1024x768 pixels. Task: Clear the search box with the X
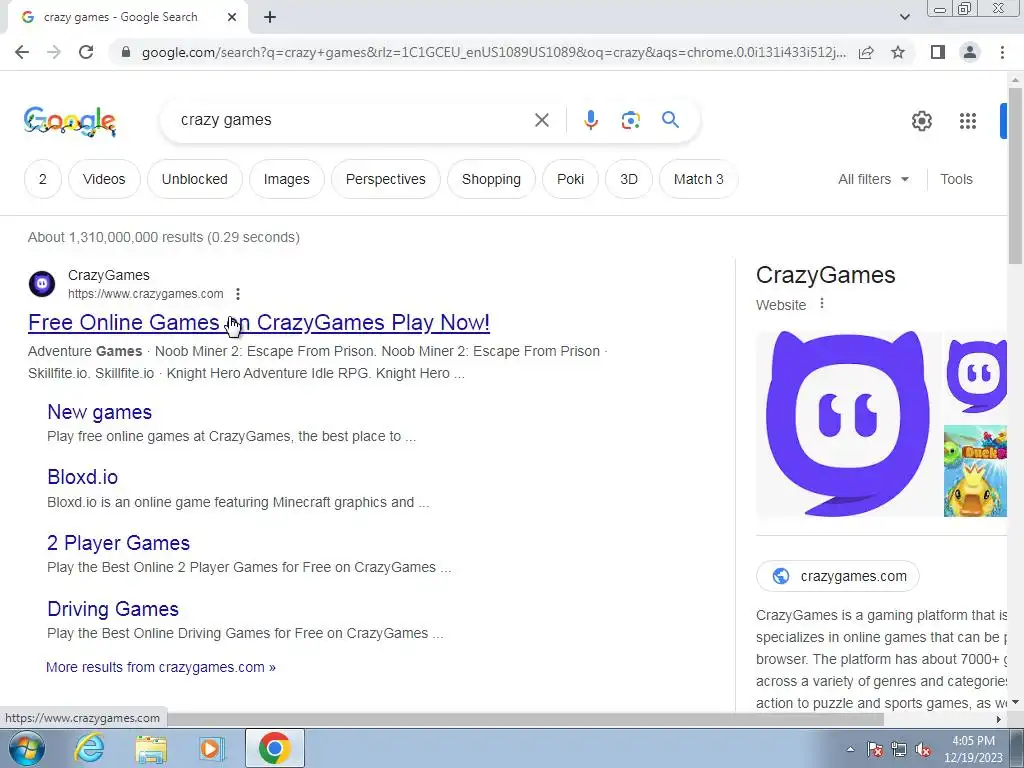[541, 120]
